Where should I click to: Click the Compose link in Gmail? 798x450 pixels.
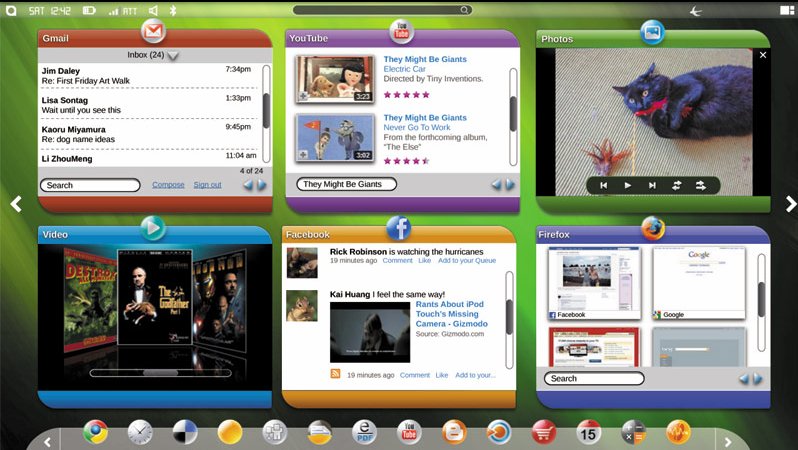[x=168, y=185]
